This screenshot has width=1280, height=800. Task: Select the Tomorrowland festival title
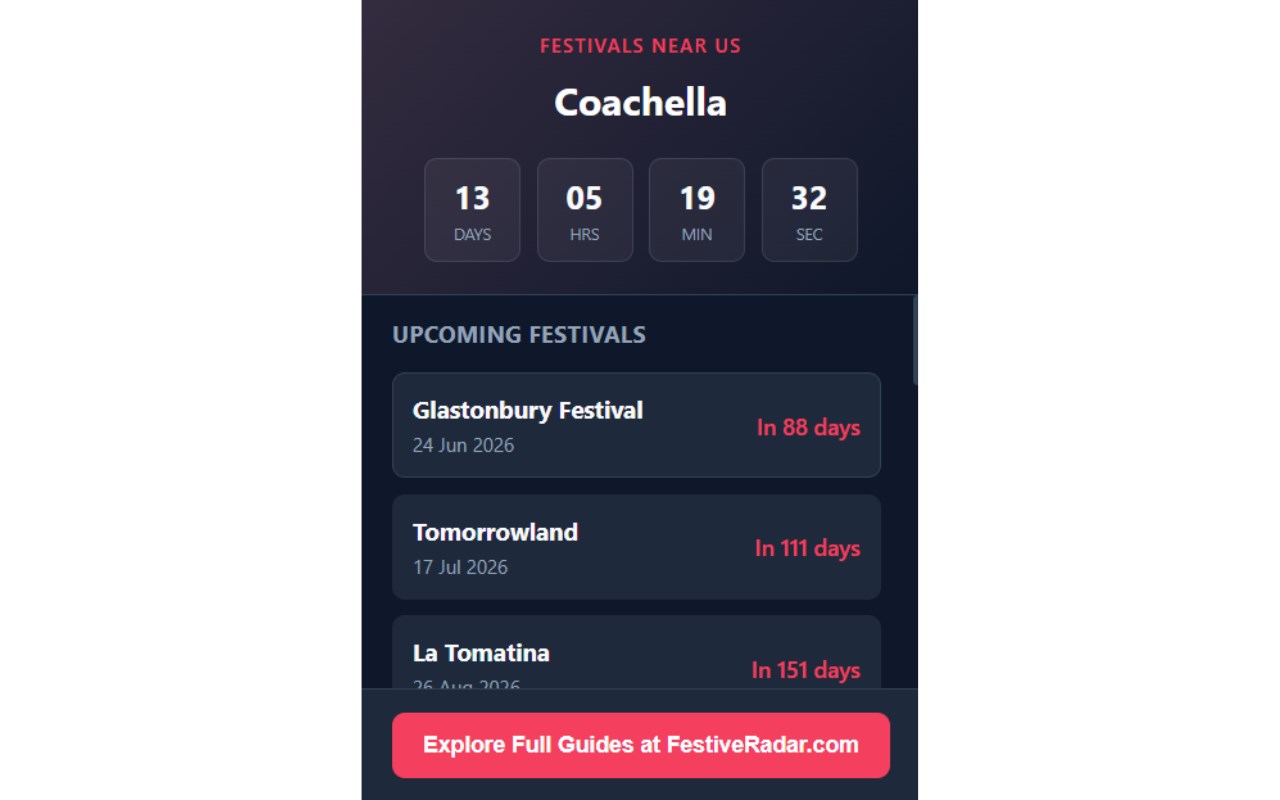[x=495, y=532]
